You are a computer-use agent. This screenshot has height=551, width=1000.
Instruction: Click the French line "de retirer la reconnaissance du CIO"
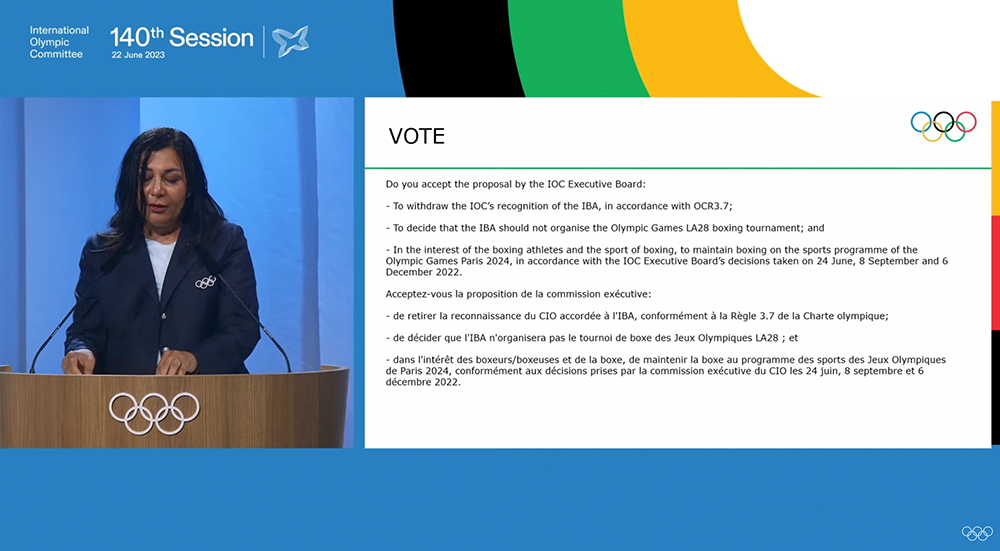[636, 316]
